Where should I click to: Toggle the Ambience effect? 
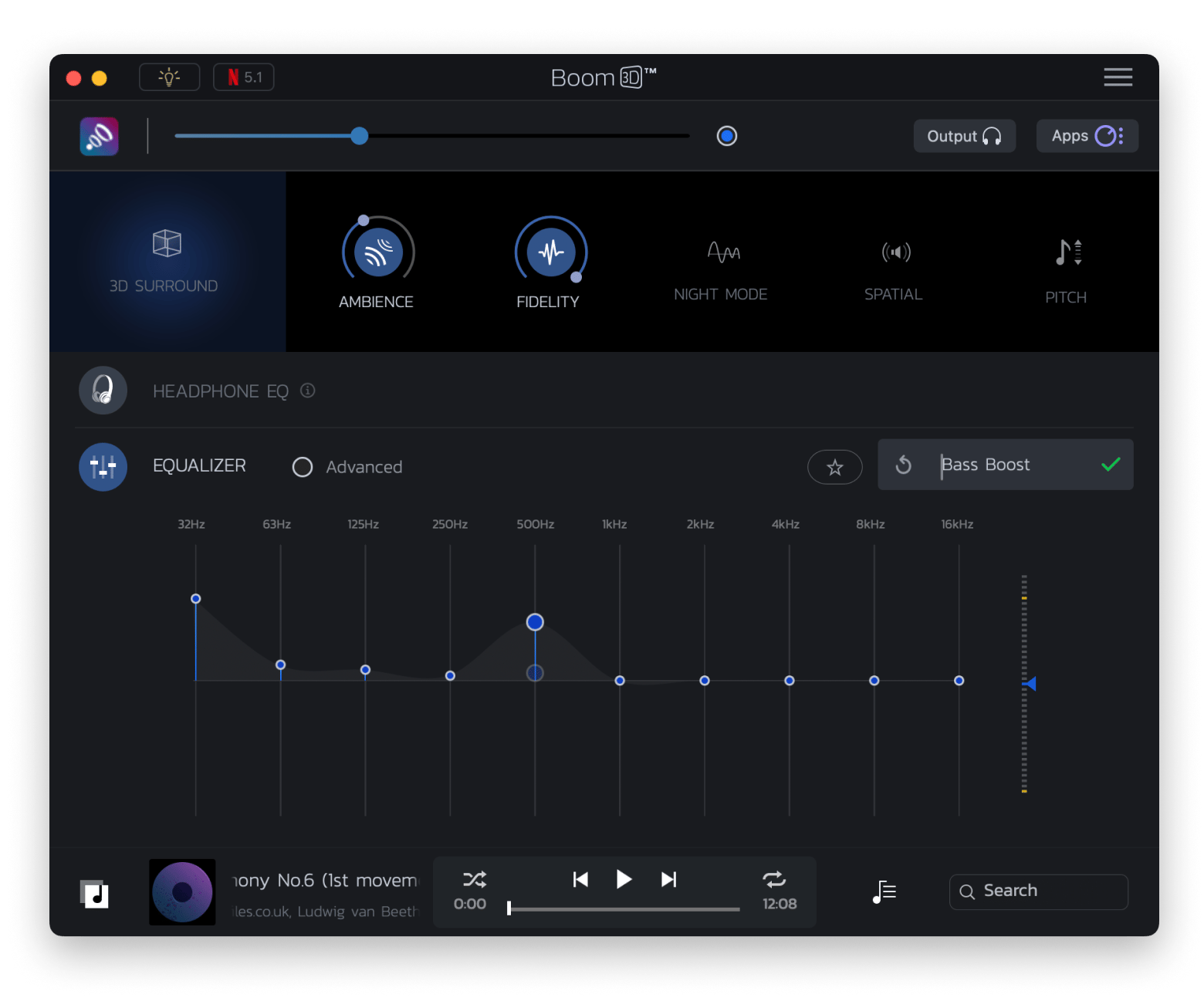pyautogui.click(x=378, y=252)
